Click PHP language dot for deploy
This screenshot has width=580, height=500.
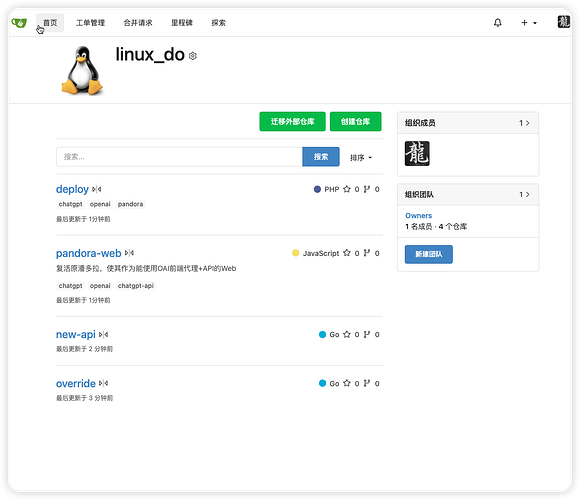click(x=317, y=189)
